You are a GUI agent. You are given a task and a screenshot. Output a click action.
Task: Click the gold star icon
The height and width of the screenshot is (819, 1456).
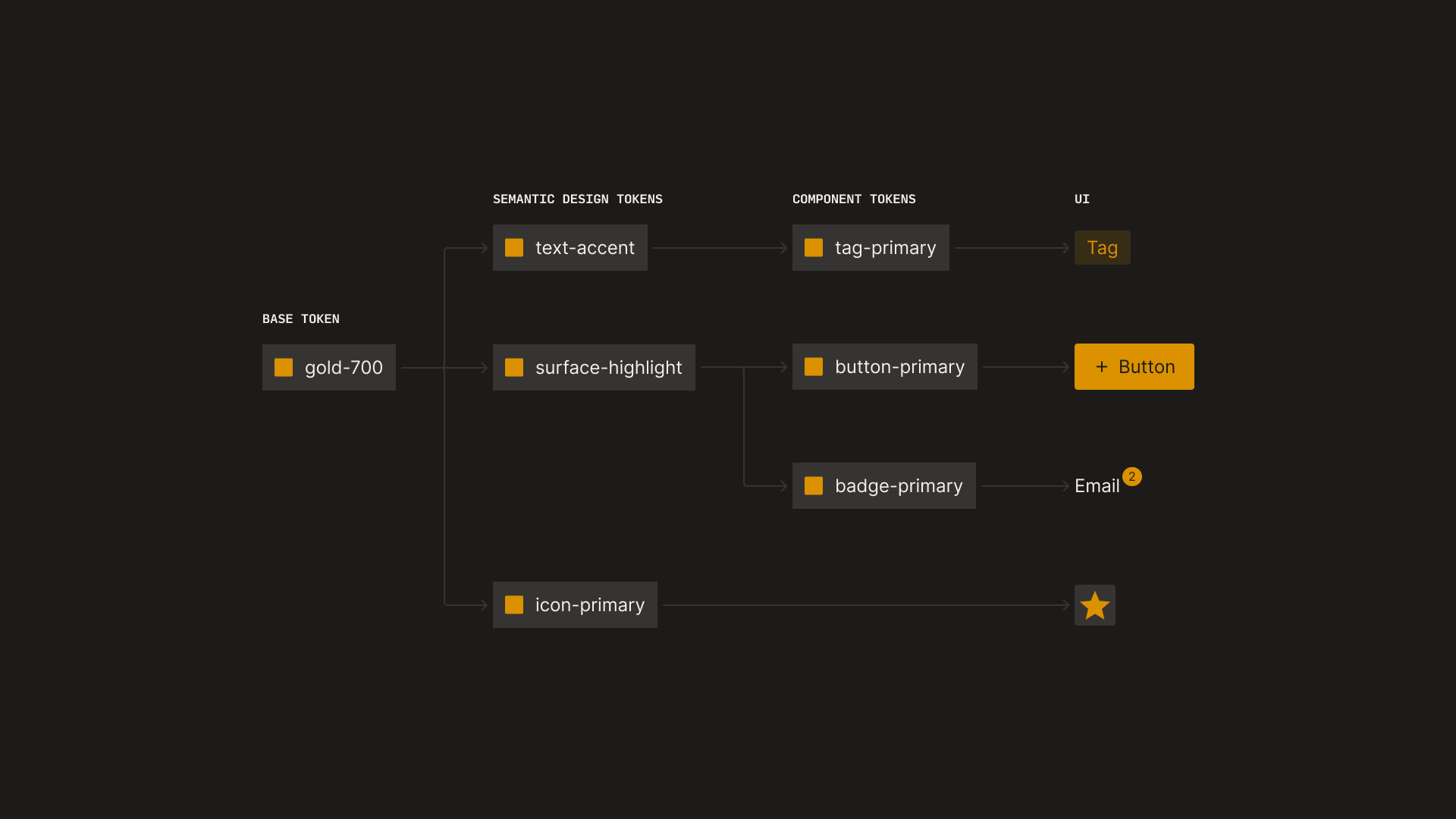pos(1094,605)
